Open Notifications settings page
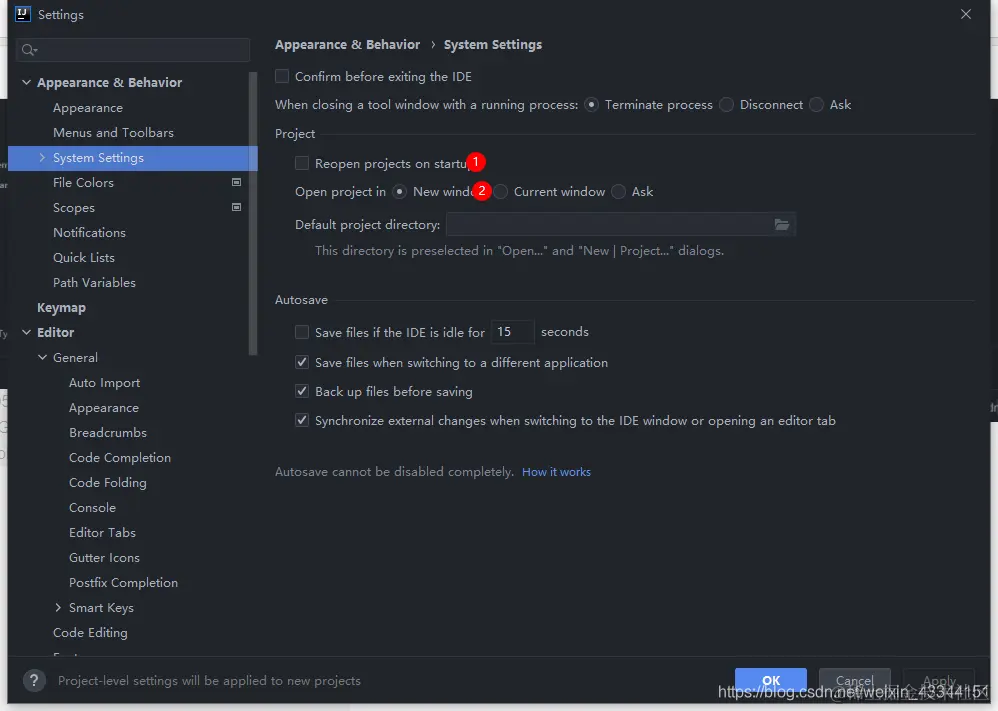Image resolution: width=998 pixels, height=711 pixels. (89, 232)
